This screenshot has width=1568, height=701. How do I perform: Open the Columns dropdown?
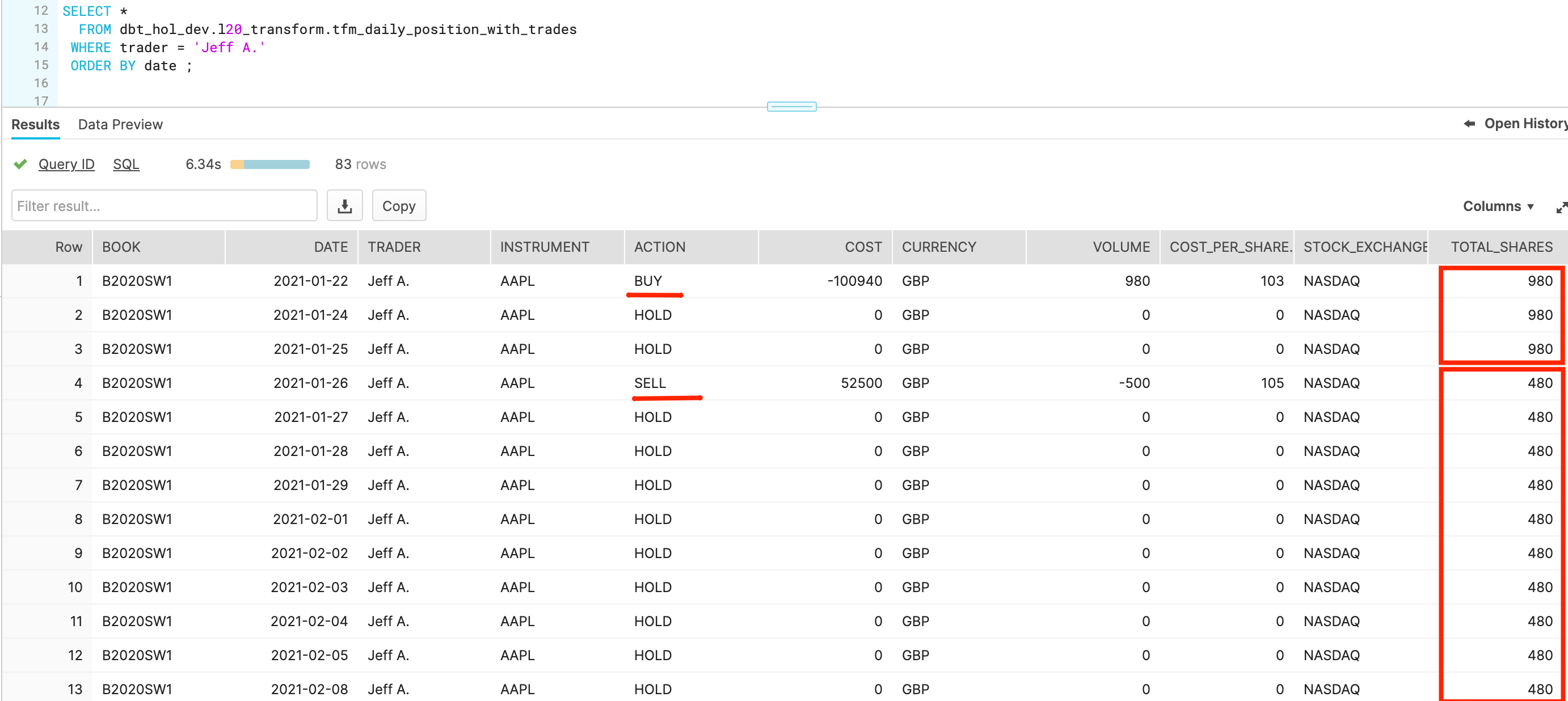click(x=1498, y=206)
